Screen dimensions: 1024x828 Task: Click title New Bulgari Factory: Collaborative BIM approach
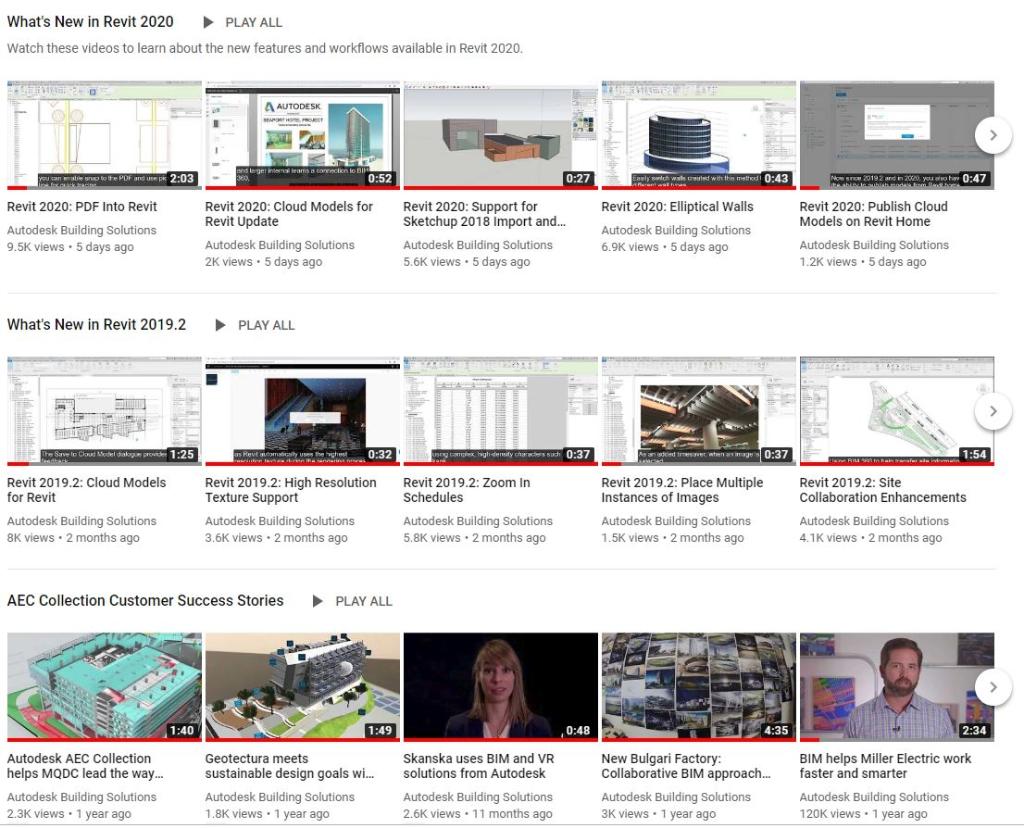click(686, 765)
